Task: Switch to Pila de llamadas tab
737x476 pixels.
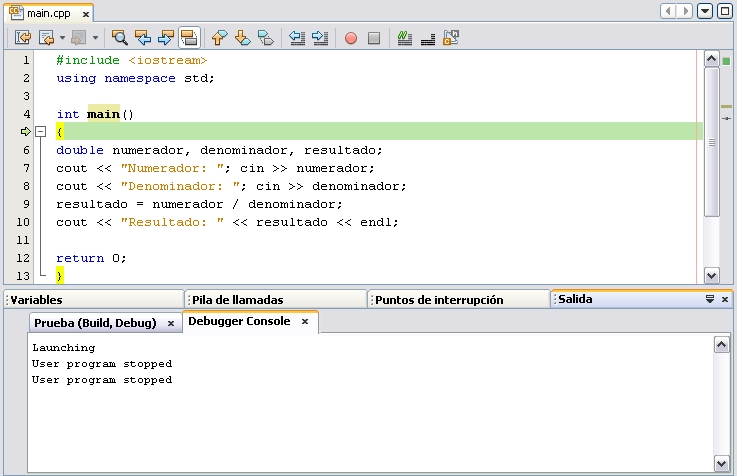Action: 237,299
